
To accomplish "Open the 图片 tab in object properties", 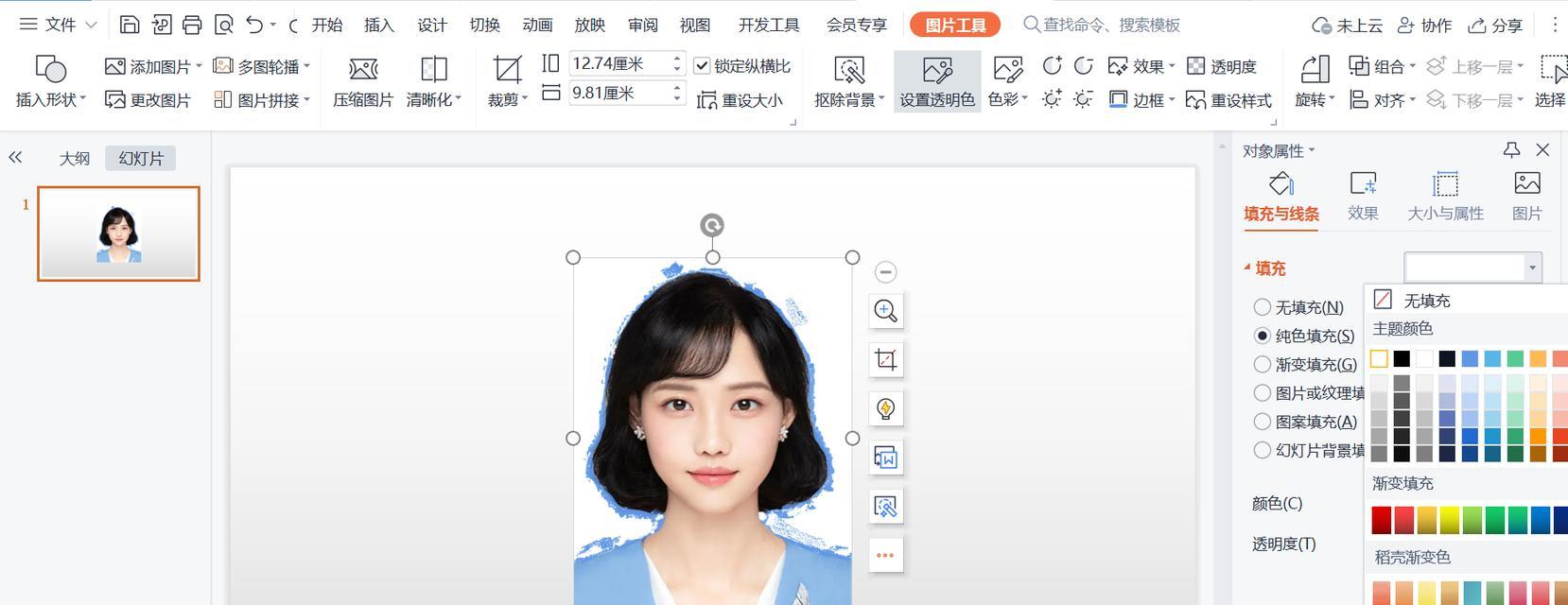I will (x=1526, y=196).
